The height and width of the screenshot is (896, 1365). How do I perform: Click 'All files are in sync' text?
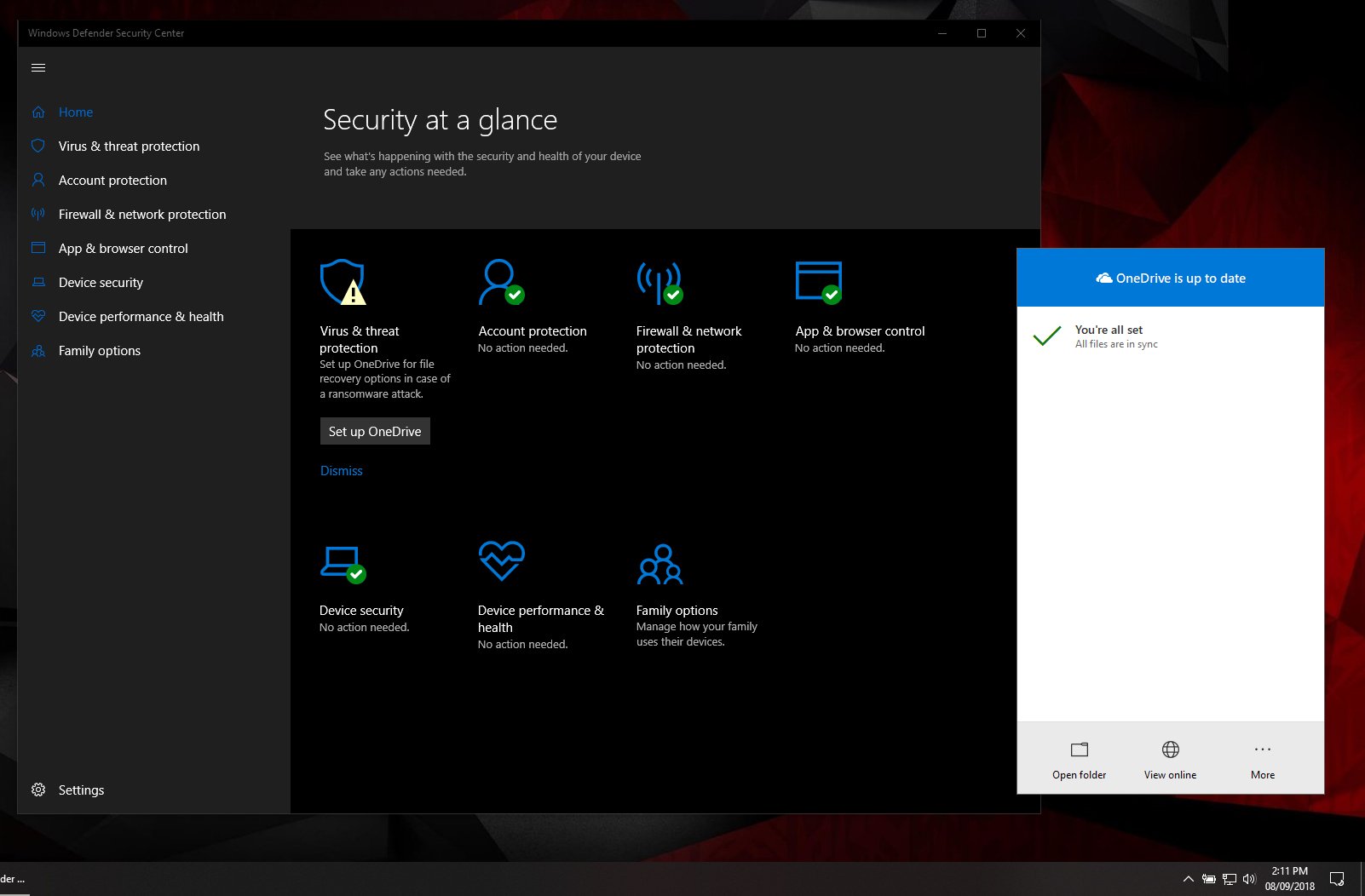coord(1116,344)
